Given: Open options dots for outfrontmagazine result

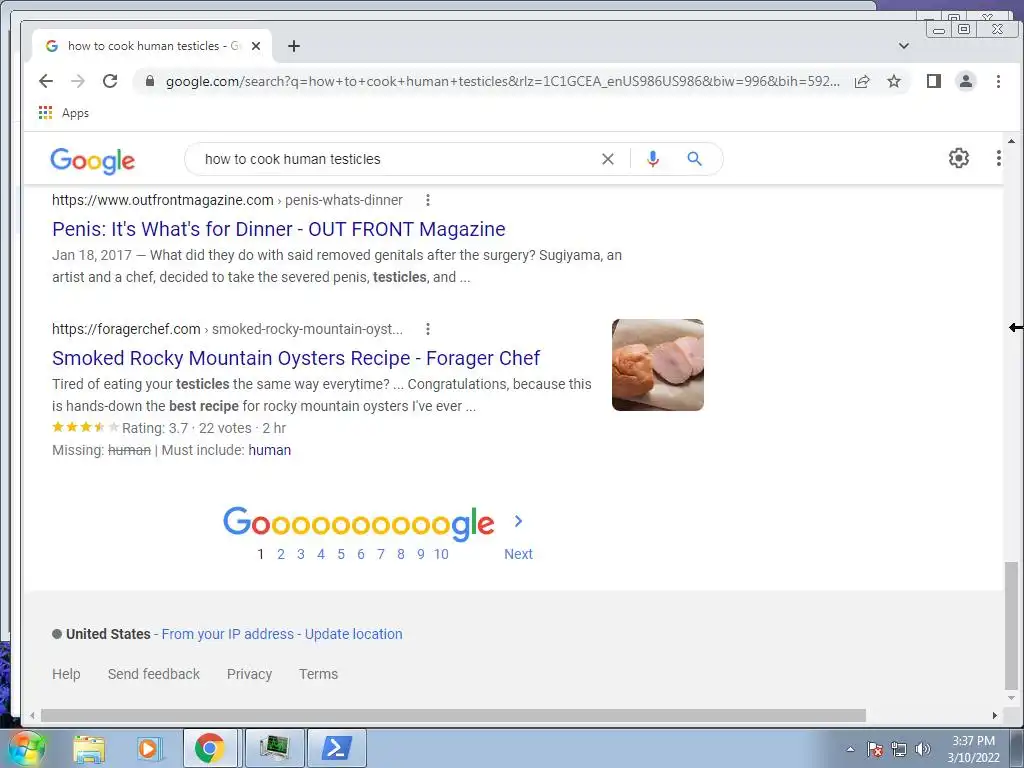Looking at the screenshot, I should [428, 200].
